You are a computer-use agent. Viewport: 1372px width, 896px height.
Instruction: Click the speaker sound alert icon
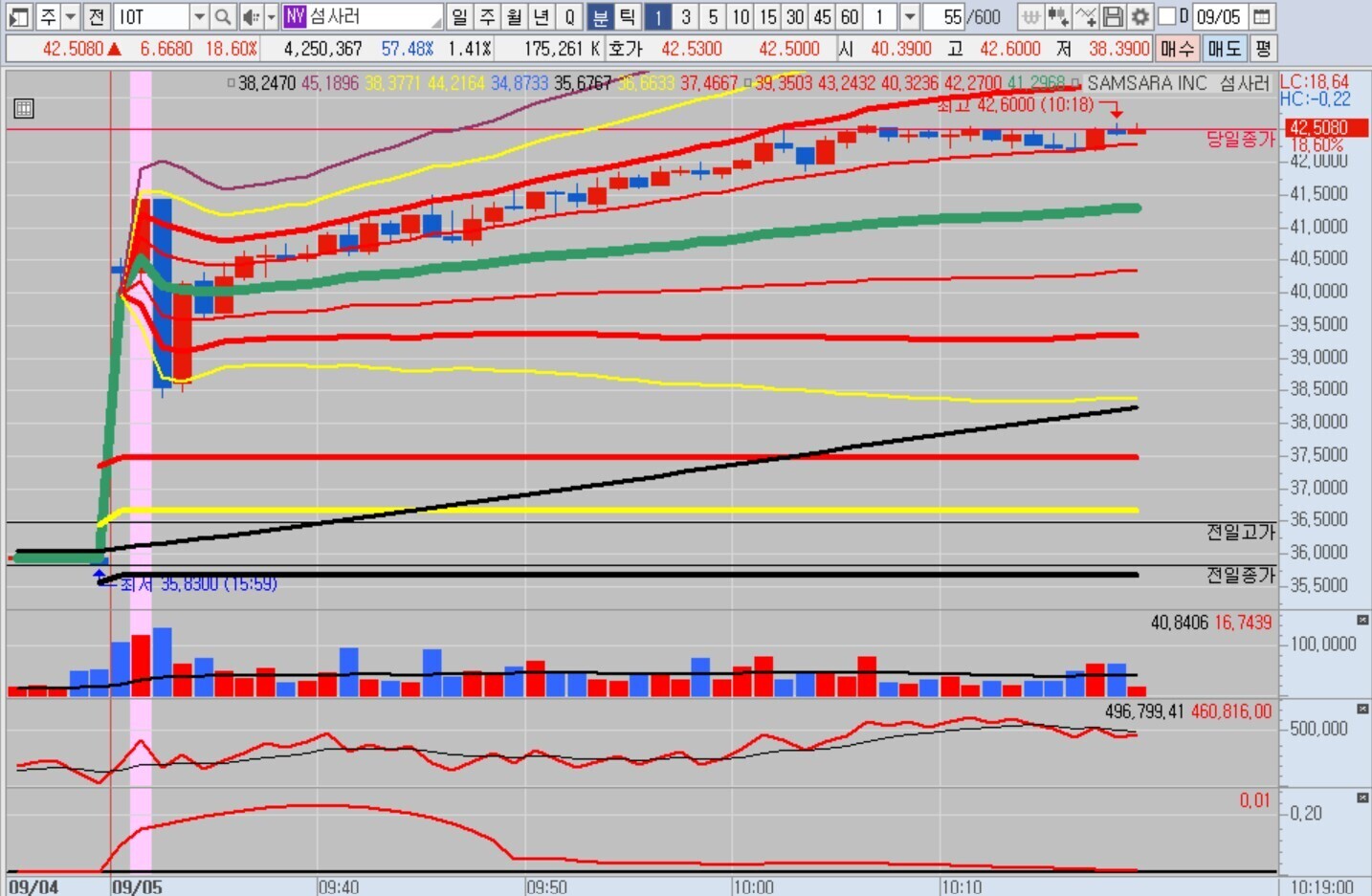coord(251,16)
